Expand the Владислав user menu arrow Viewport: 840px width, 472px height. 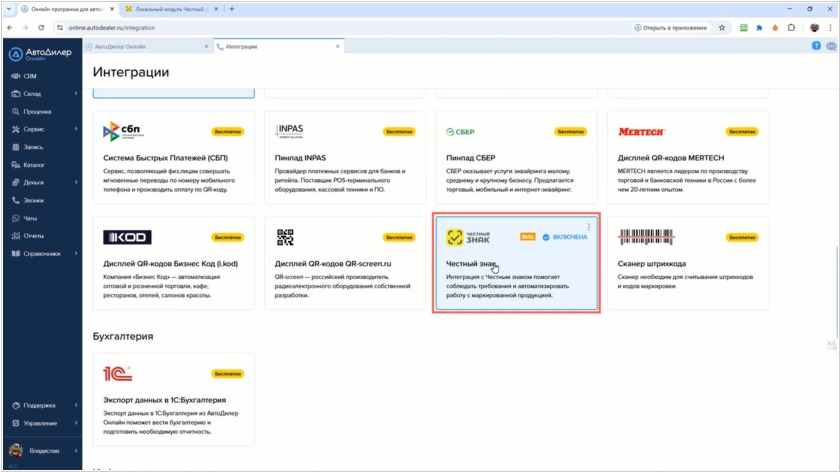click(76, 451)
